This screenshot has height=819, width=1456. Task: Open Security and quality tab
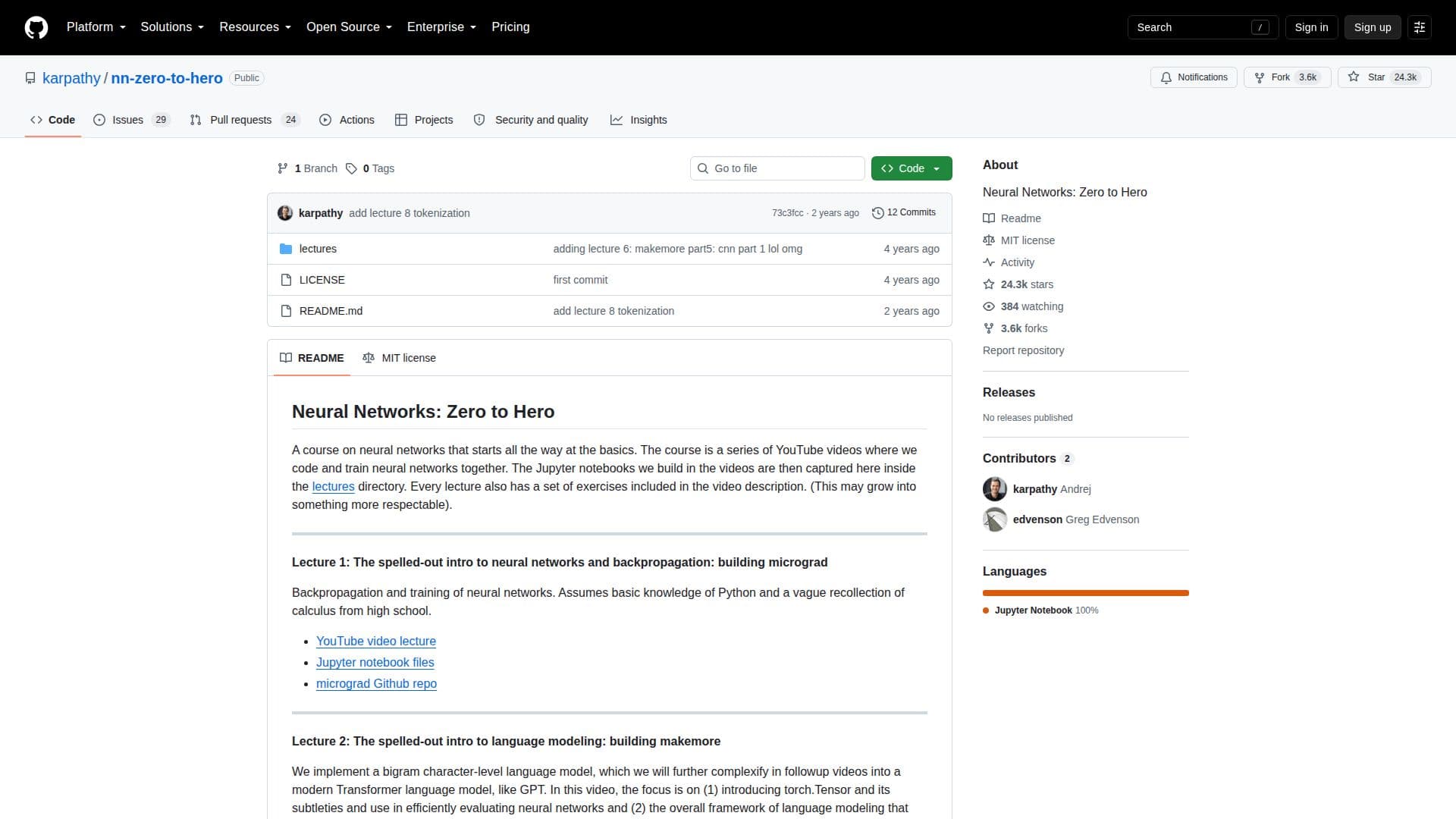[531, 120]
